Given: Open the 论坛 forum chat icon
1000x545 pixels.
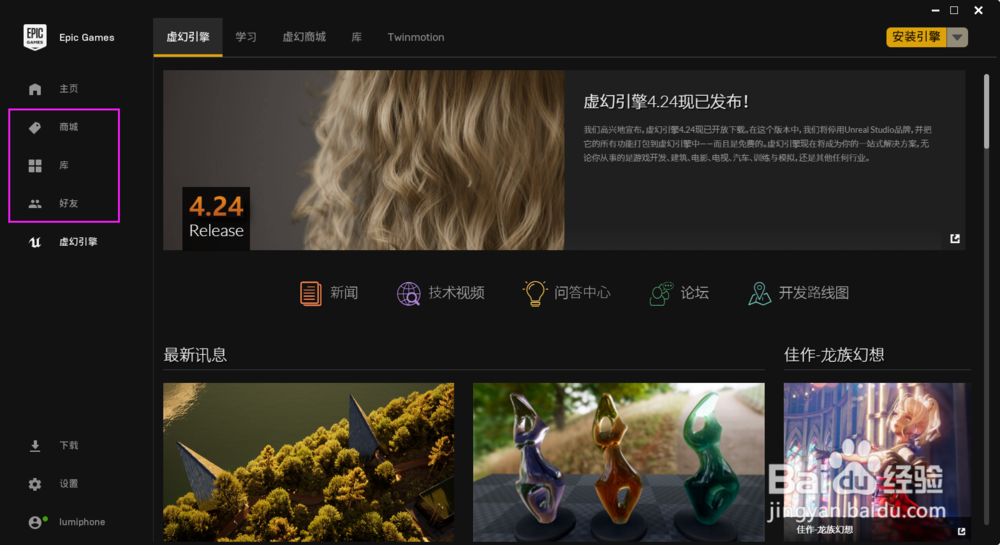Looking at the screenshot, I should pyautogui.click(x=661, y=293).
